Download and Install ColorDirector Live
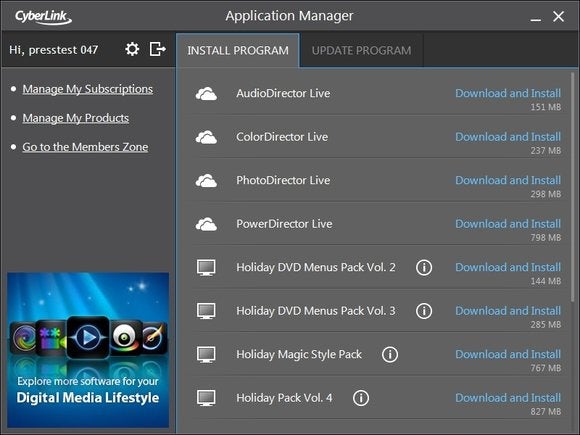Screen dimensions: 580x435 tap(508, 137)
